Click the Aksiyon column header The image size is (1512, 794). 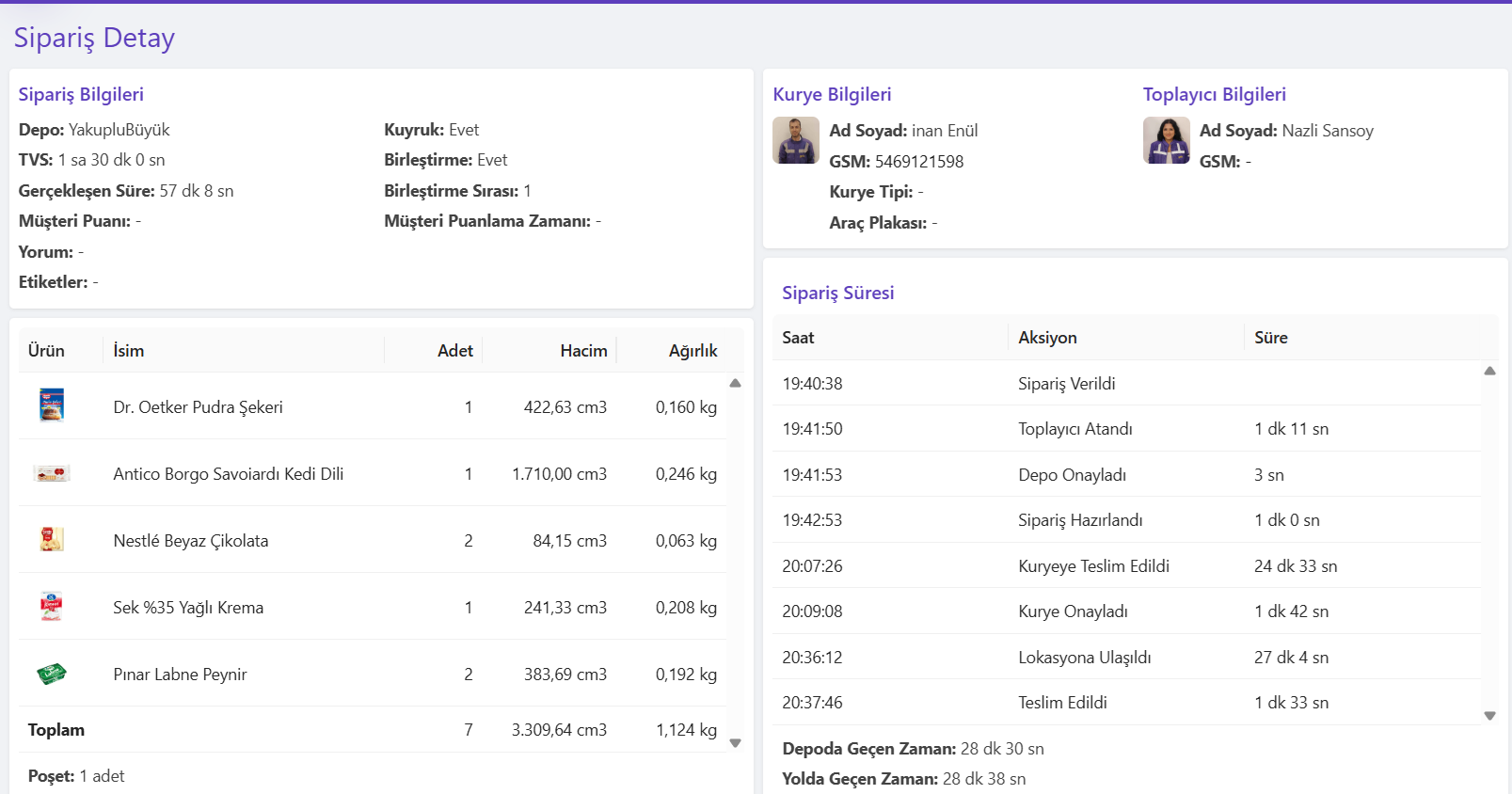(1047, 337)
